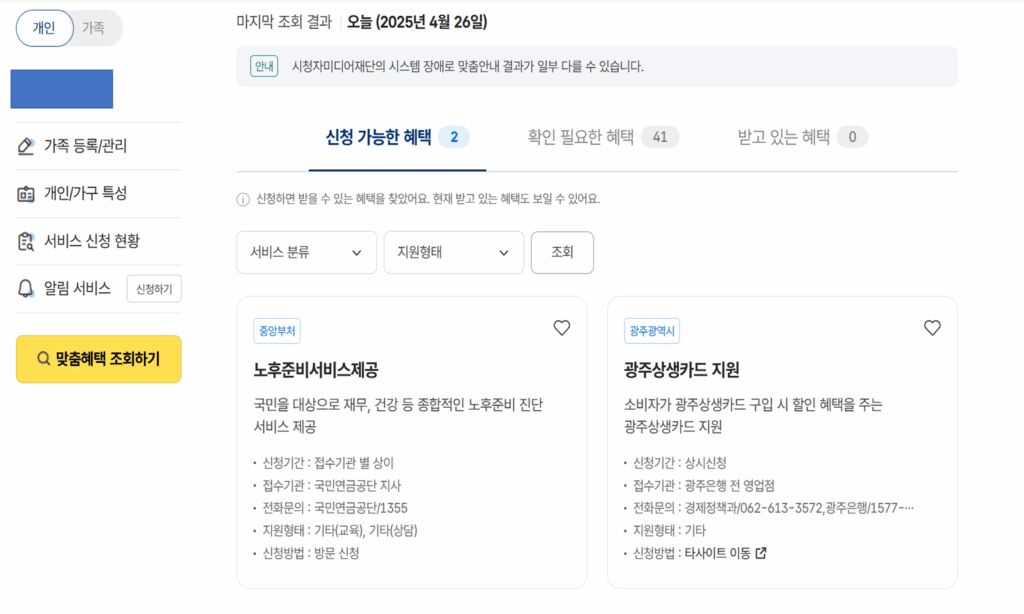The image size is (1024, 614).
Task: Click the yellow 맞춤혜택 조회하기 button
Action: click(x=99, y=359)
